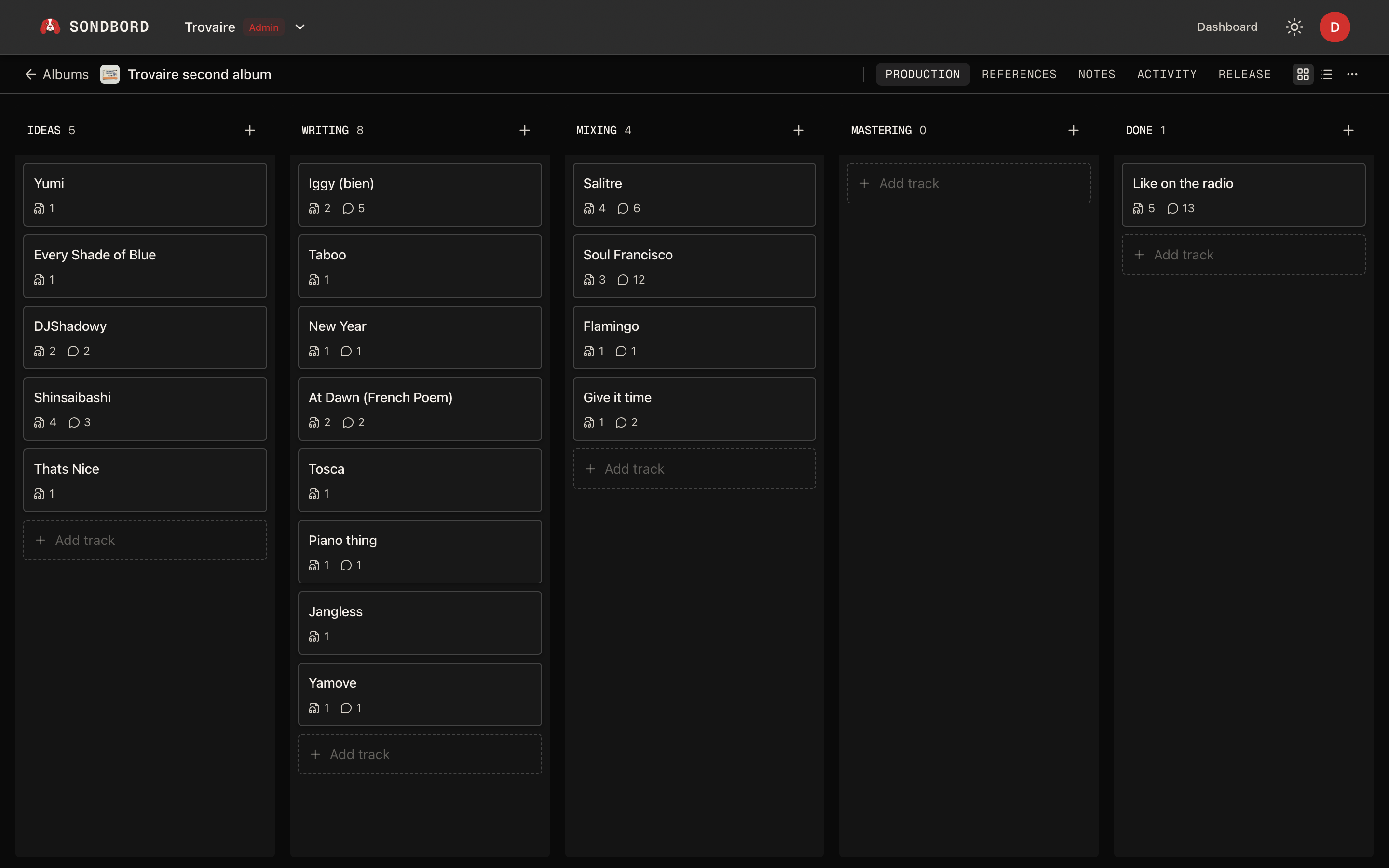The height and width of the screenshot is (868, 1389).
Task: Open the At Dawn (French Poem) track
Action: coord(420,409)
